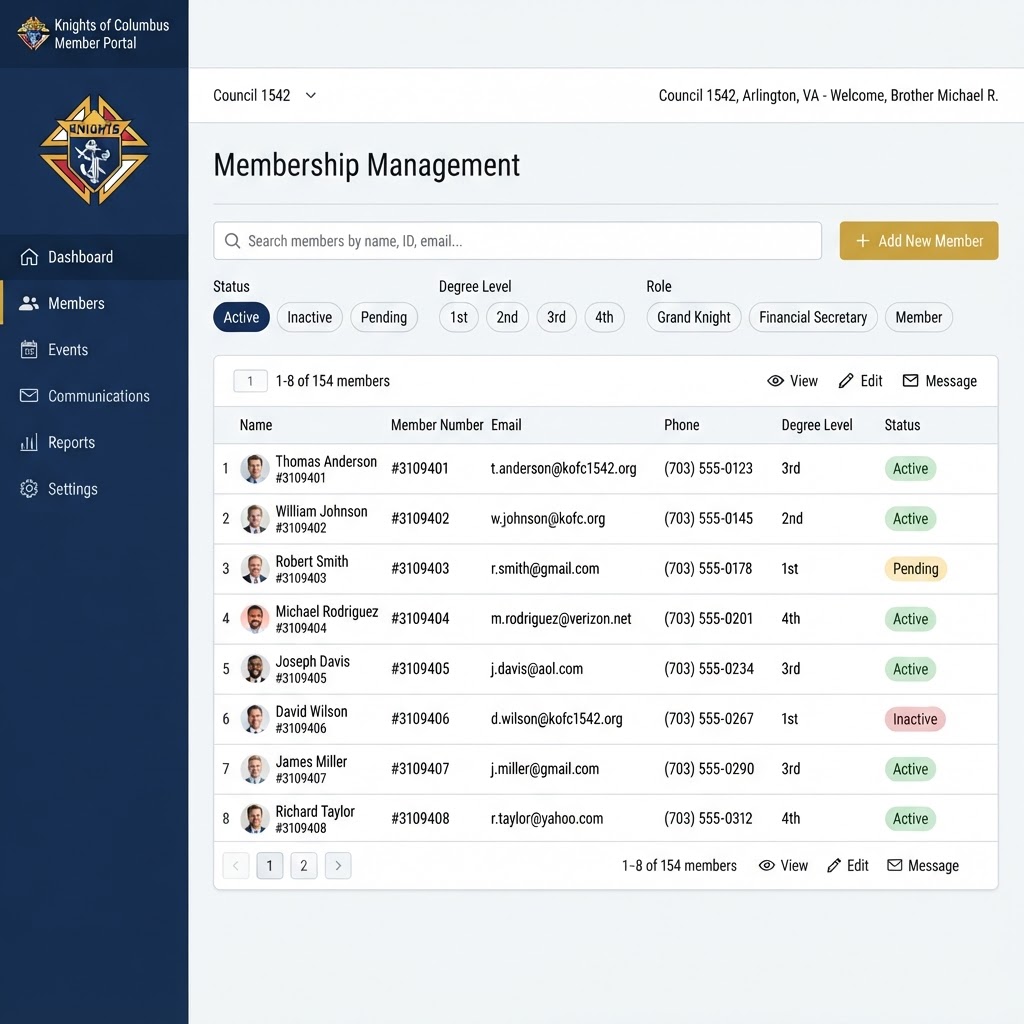This screenshot has height=1024, width=1024.
Task: Toggle the Inactive status filter
Action: coord(310,317)
